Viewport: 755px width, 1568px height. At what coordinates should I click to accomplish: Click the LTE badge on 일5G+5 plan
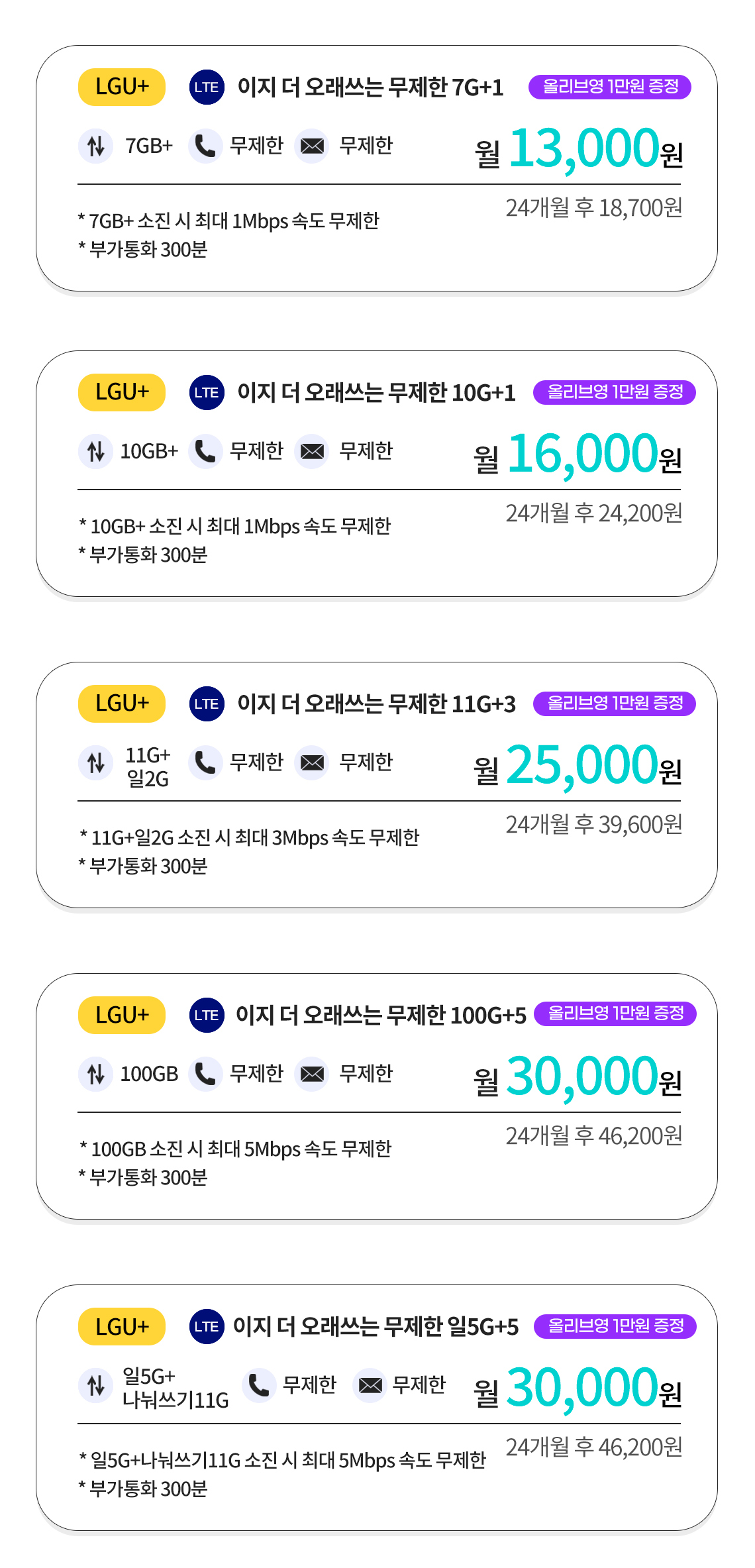pyautogui.click(x=207, y=1326)
